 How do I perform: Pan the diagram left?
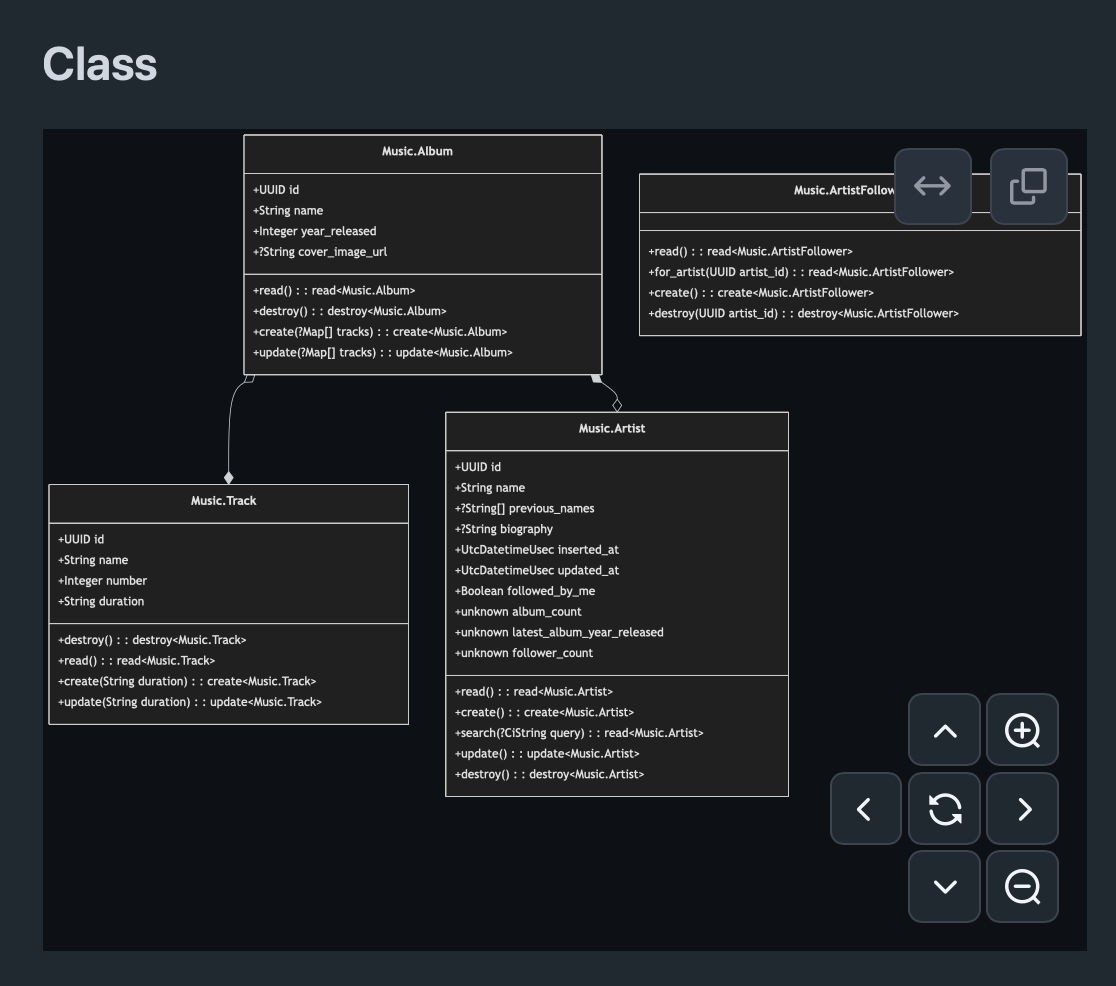[x=865, y=809]
